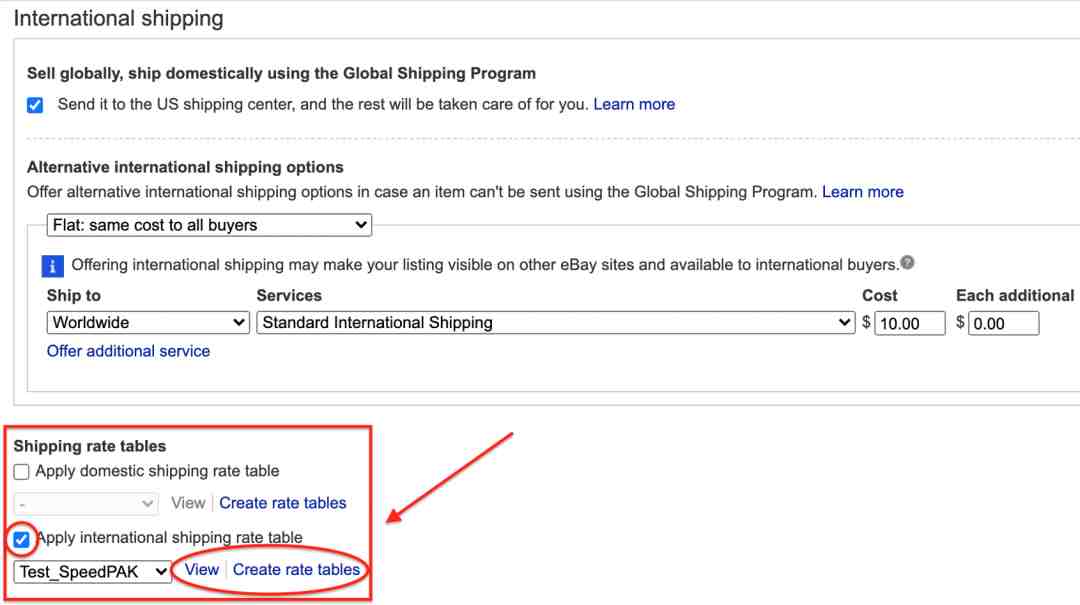Enable Apply domestic shipping rate table
This screenshot has width=1080, height=605.
tap(21, 472)
